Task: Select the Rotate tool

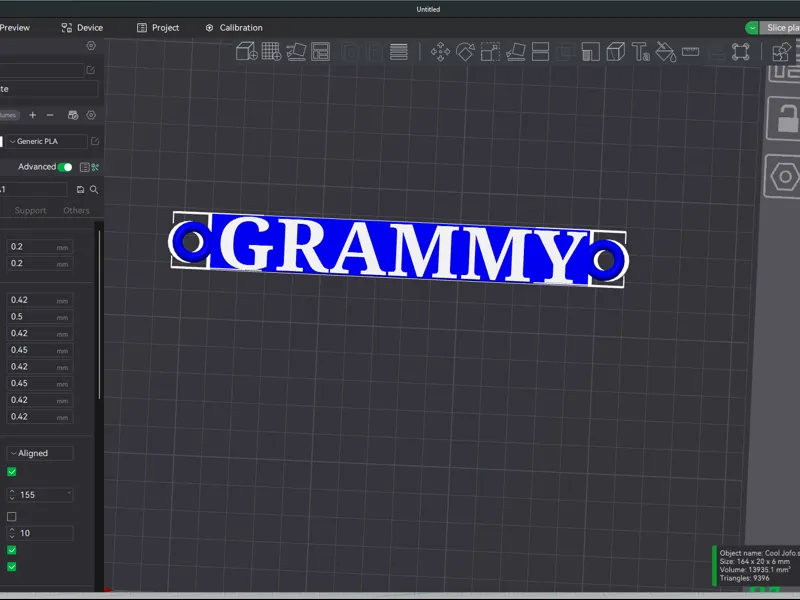Action: click(x=465, y=52)
